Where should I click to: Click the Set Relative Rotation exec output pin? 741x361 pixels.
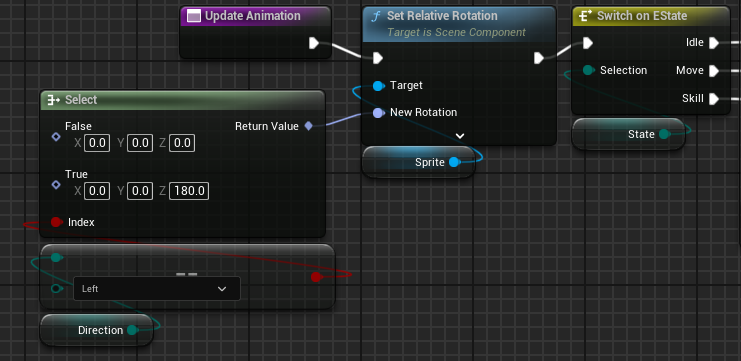click(x=538, y=58)
